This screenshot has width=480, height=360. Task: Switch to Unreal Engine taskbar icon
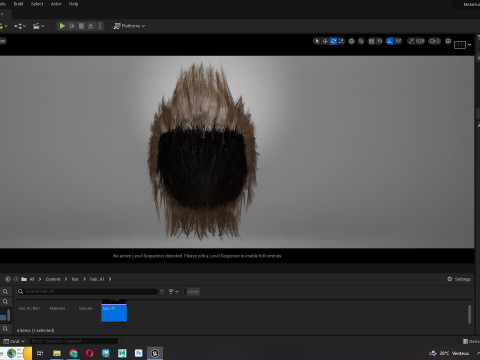(x=155, y=353)
